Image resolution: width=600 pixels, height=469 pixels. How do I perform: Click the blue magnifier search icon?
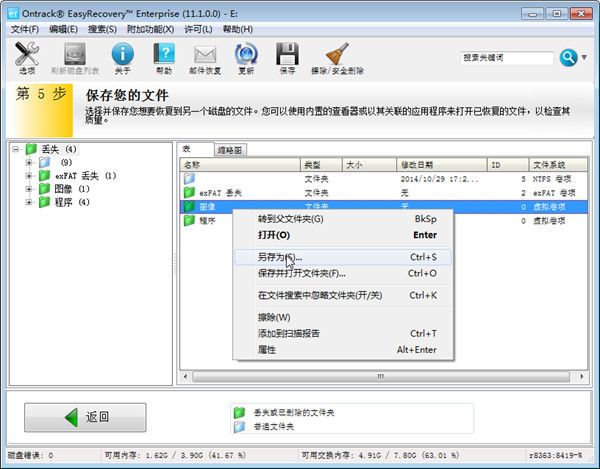(568, 58)
